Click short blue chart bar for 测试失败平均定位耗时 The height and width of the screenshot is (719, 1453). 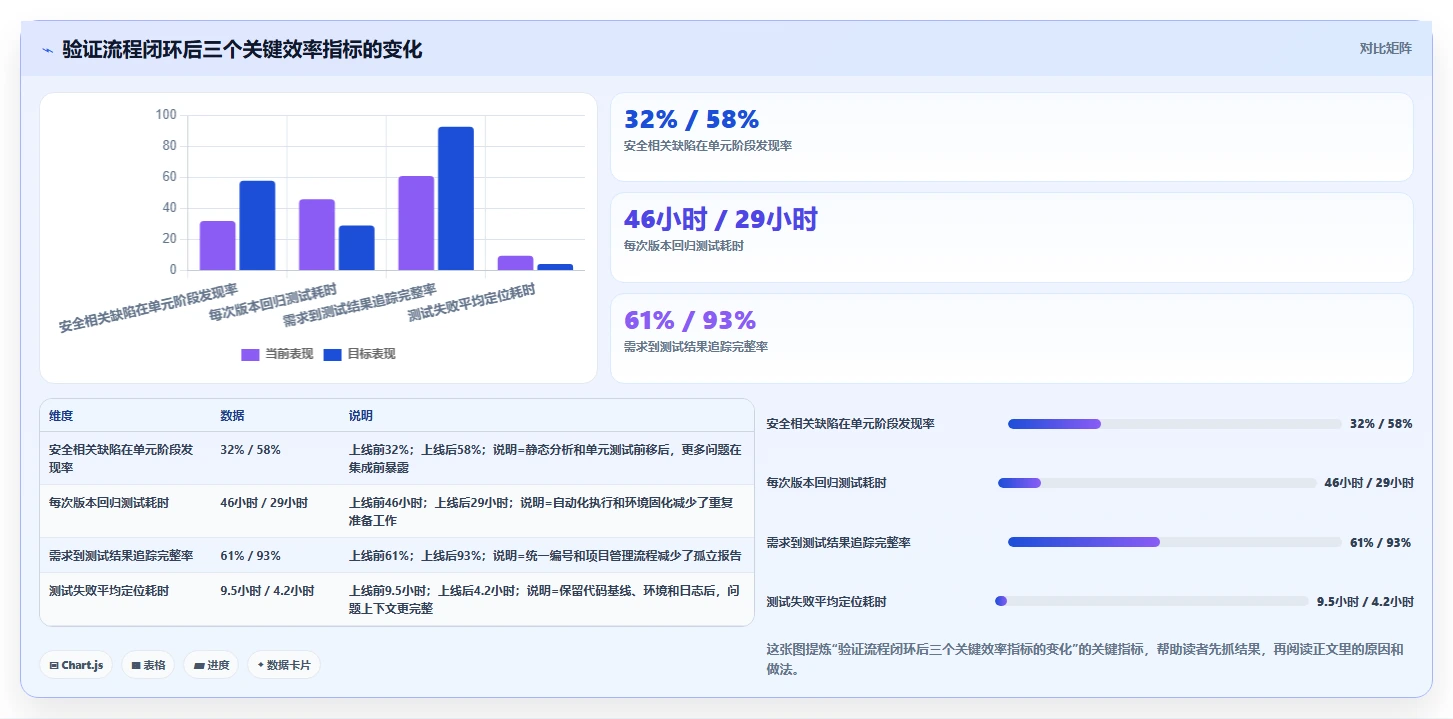(555, 267)
